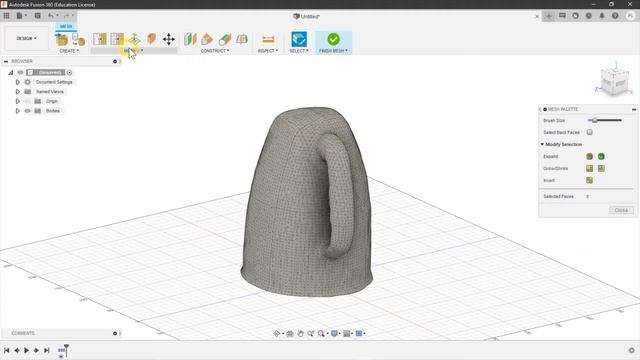640x360 pixels.
Task: Expand Document Settings in browser
Action: click(18, 82)
